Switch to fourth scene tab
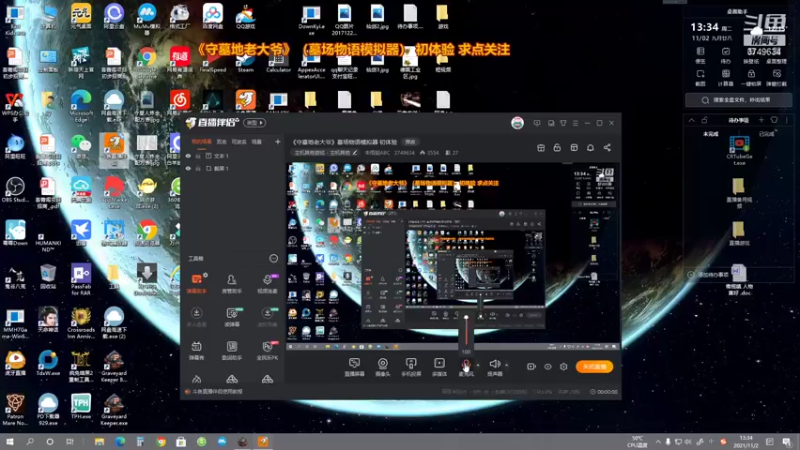 tap(257, 142)
